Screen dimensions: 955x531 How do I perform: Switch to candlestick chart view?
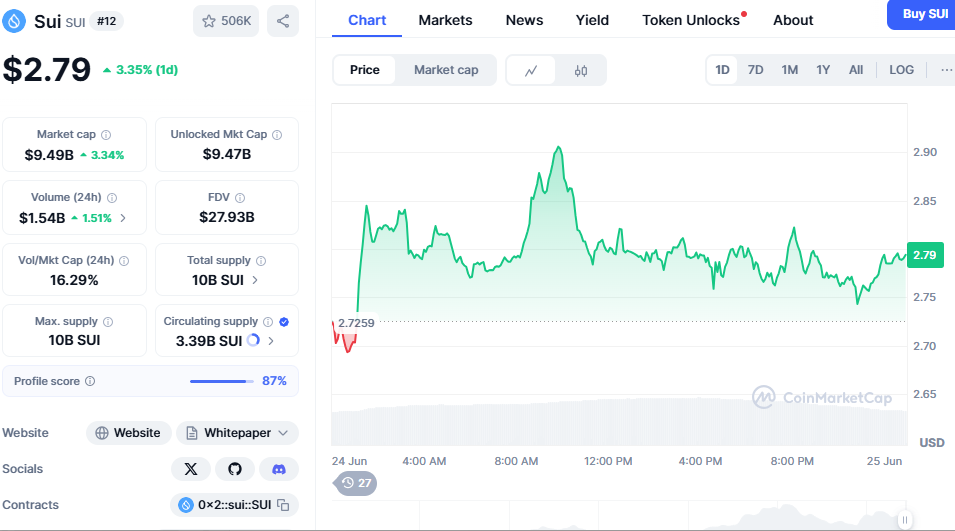coord(580,71)
